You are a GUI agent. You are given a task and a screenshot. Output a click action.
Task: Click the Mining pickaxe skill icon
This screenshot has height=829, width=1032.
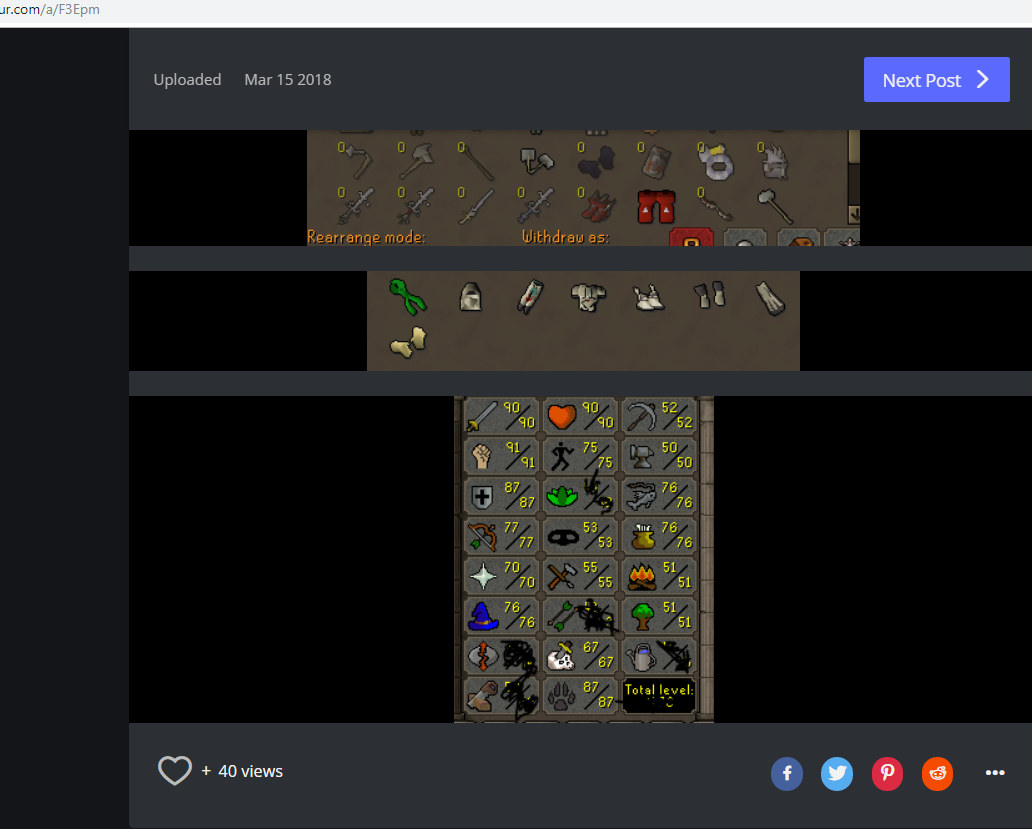(640, 416)
